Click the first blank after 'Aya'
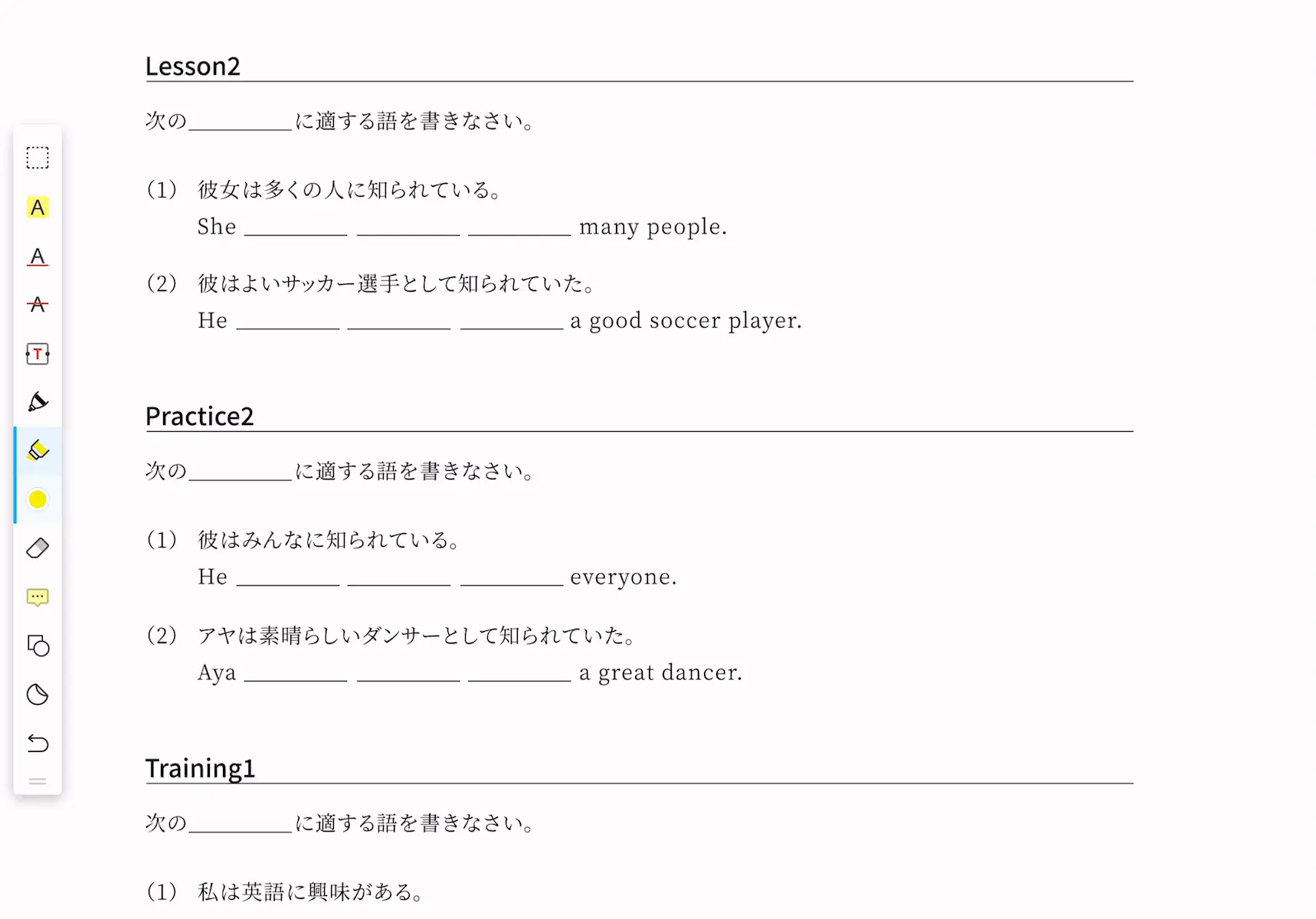1316x919 pixels. coord(296,674)
